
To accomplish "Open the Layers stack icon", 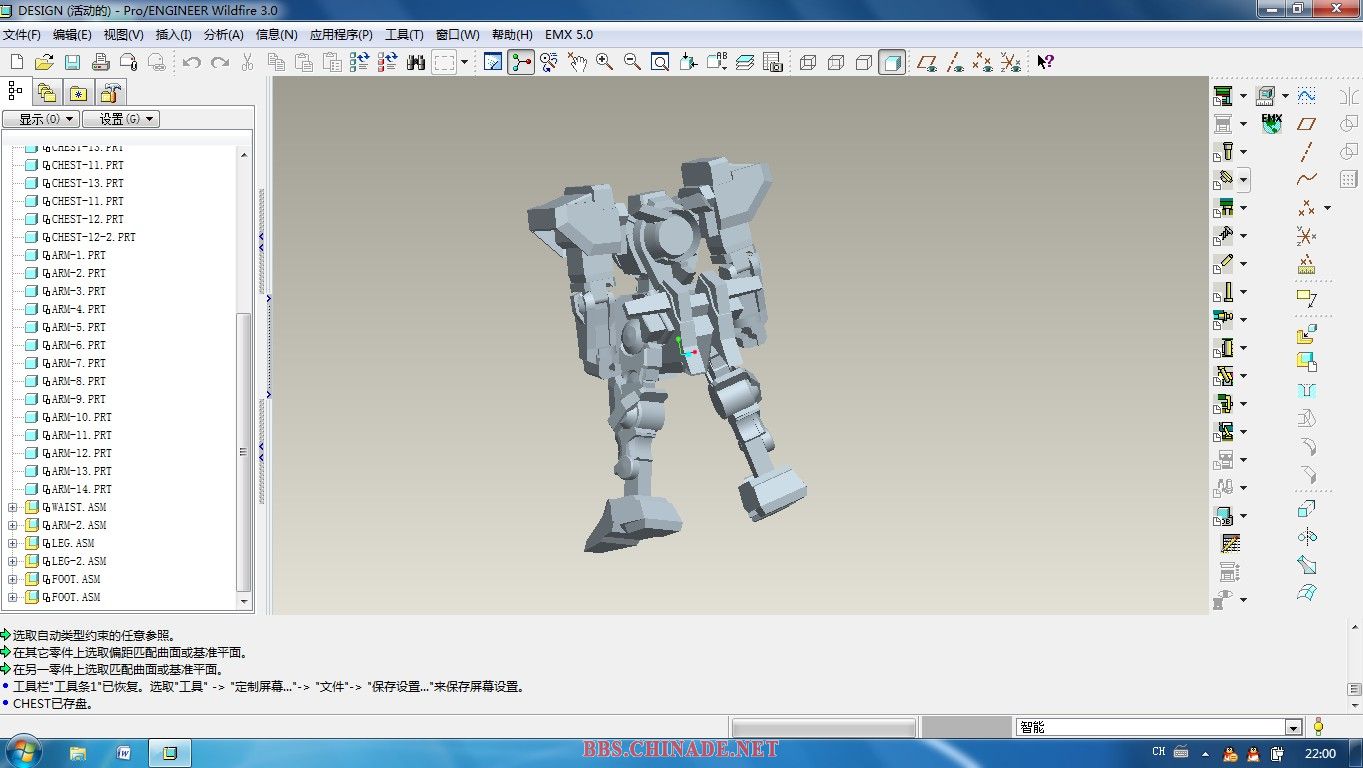I will [744, 62].
